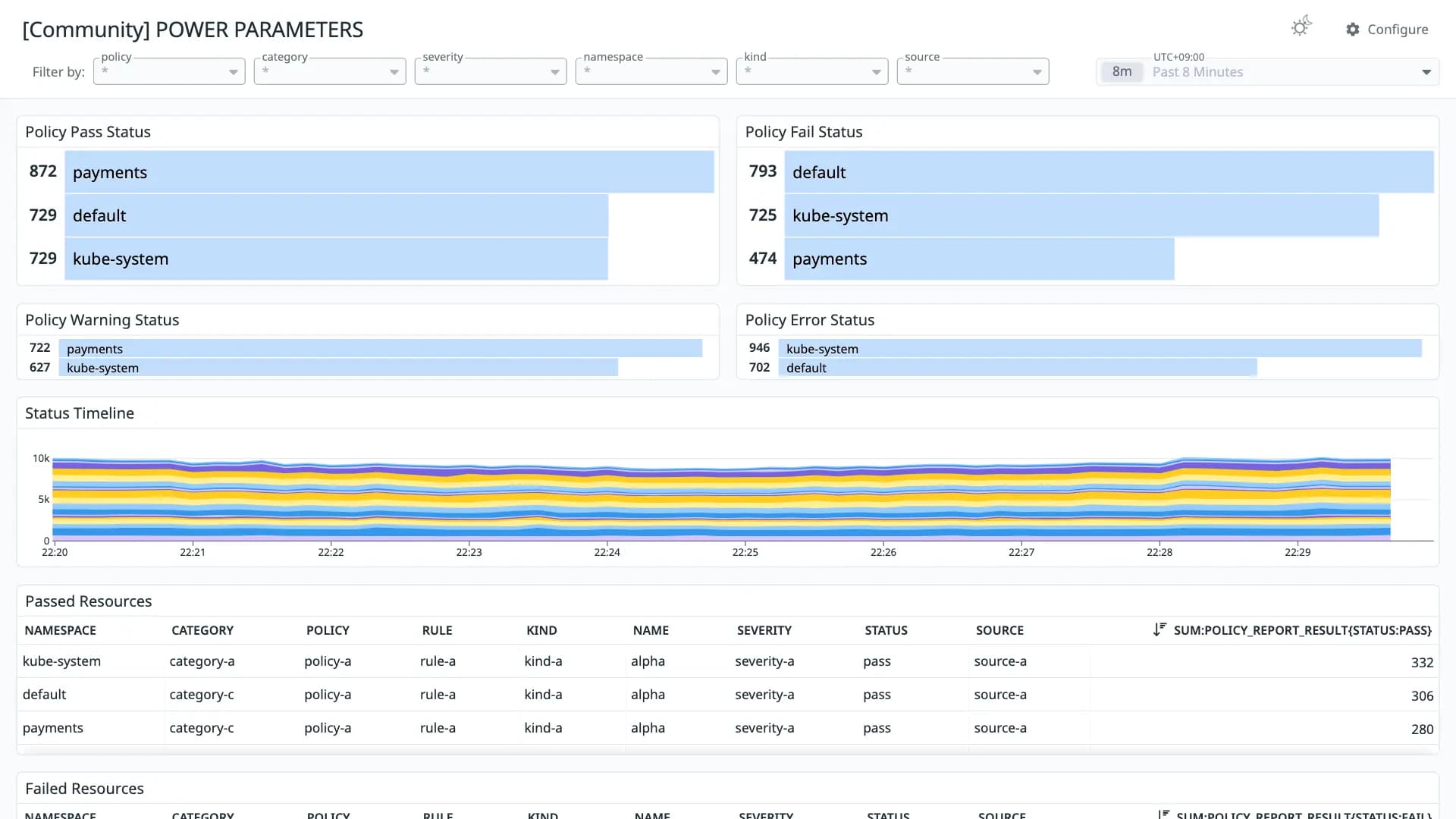Click the Status Timeline widget title
This screenshot has height=819, width=1456.
[x=80, y=413]
